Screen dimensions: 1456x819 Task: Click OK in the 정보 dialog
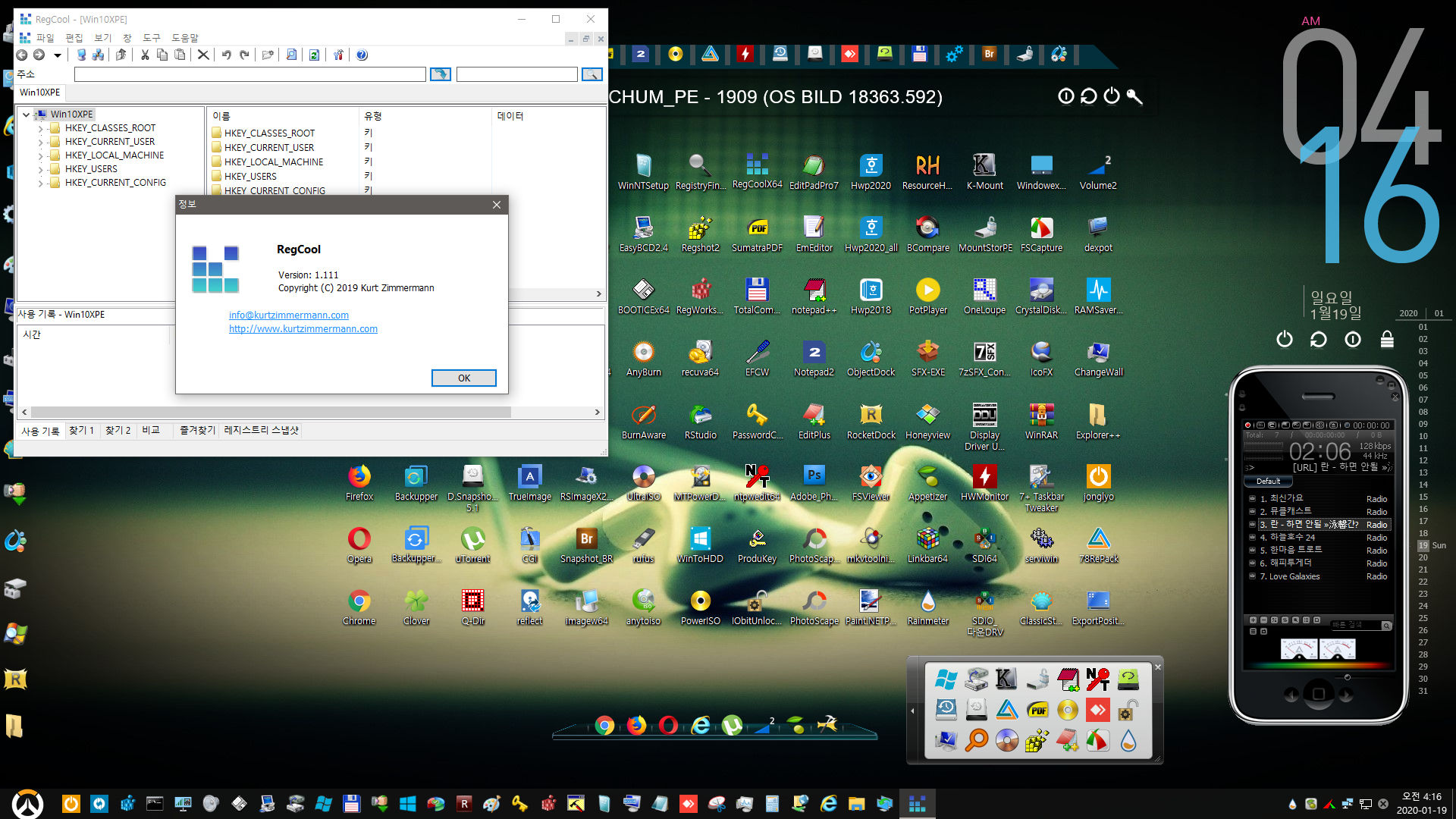463,378
